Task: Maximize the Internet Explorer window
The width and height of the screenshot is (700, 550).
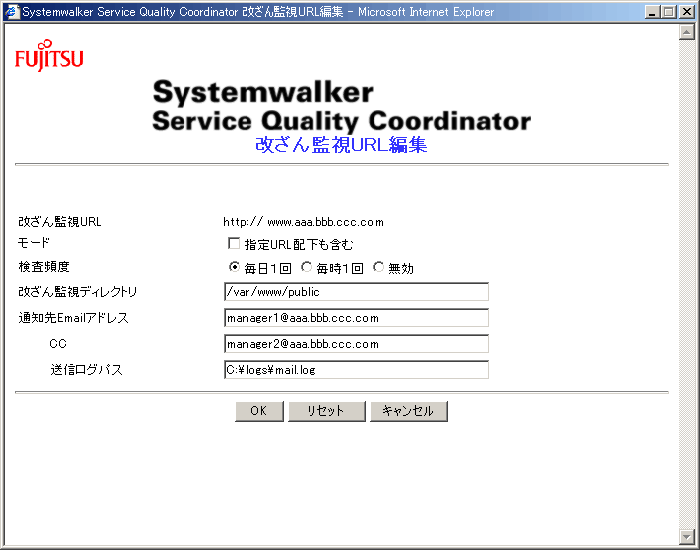Action: [x=669, y=12]
